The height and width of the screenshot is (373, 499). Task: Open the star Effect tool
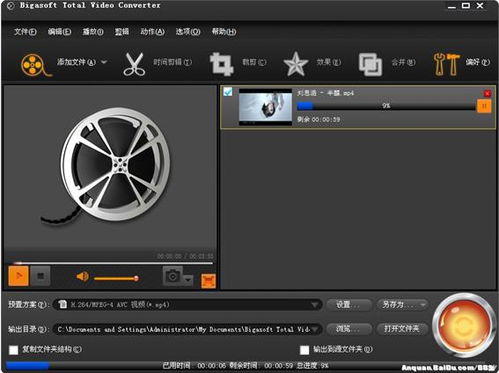coord(295,64)
